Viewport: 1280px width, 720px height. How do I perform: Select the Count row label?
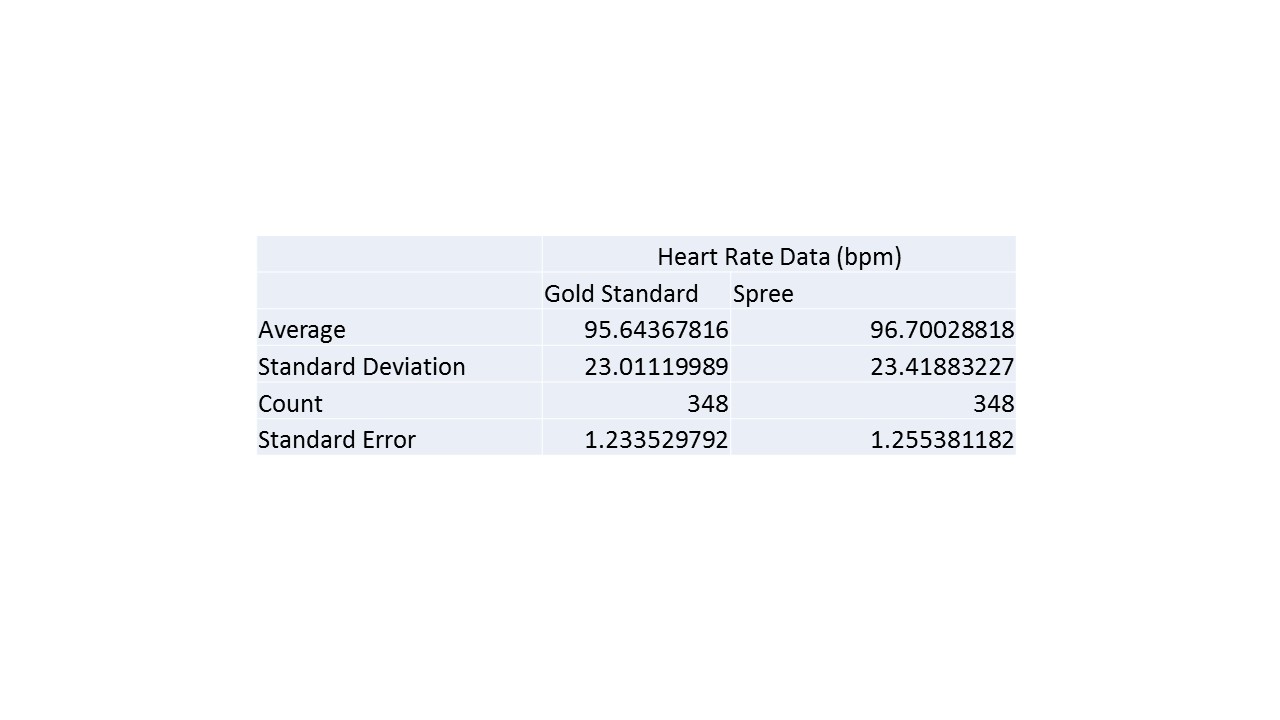click(x=290, y=404)
